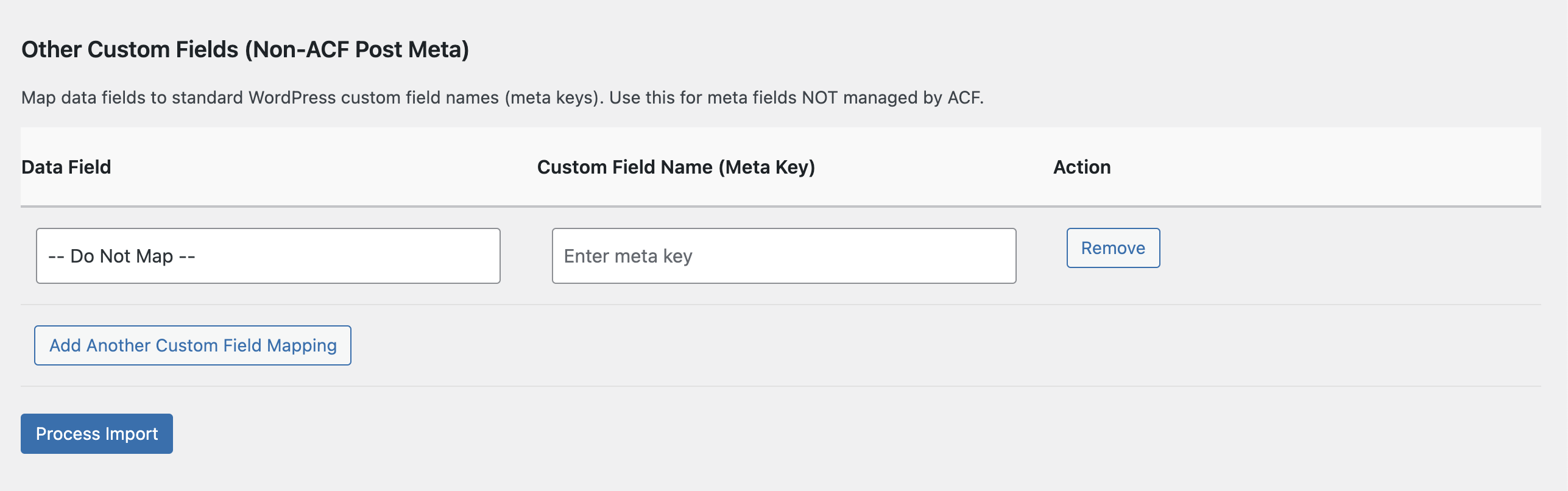Image resolution: width=1568 pixels, height=491 pixels.
Task: Click 'Add Another Custom Field Mapping'
Action: 192,345
